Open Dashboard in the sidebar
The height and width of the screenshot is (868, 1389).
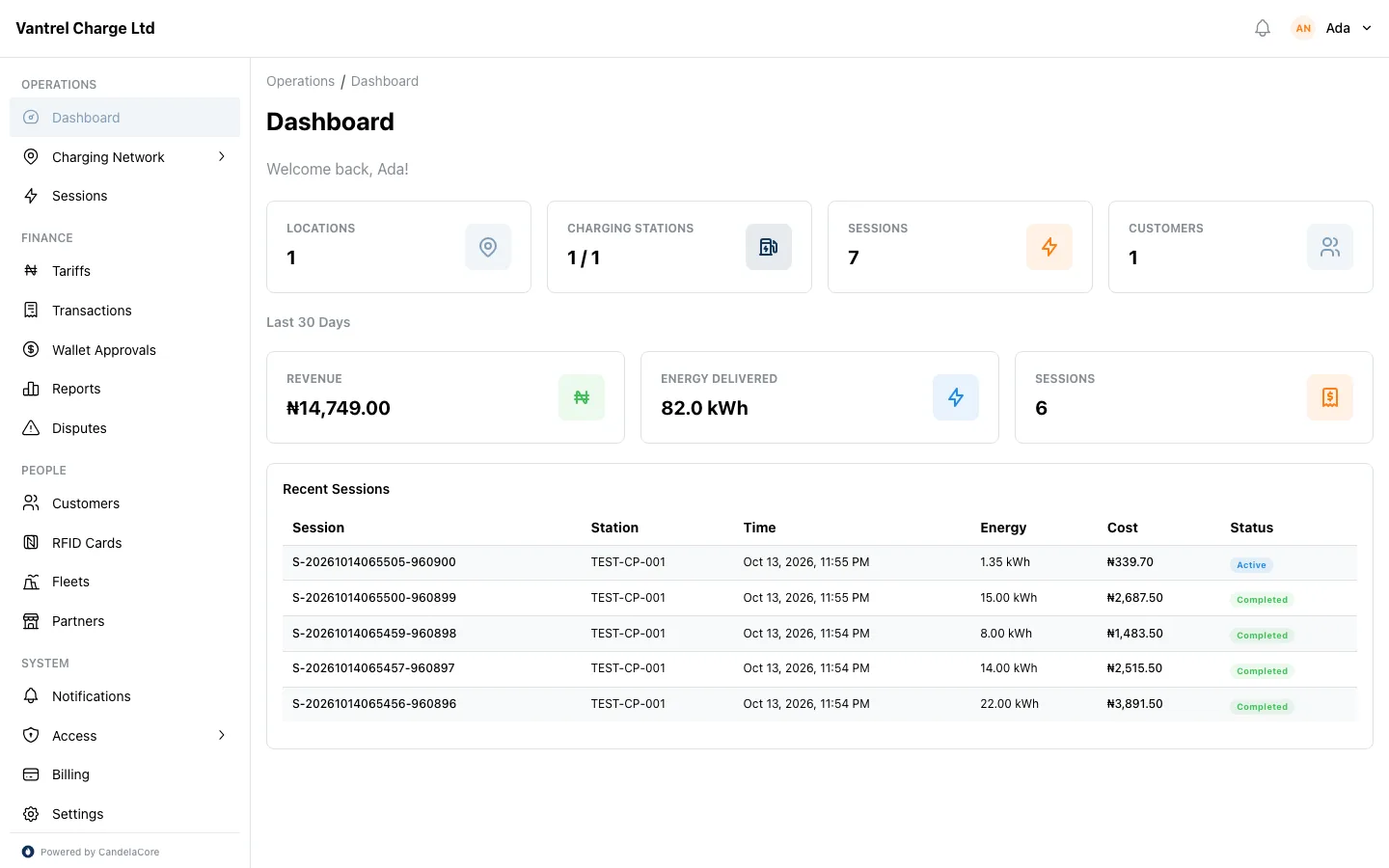click(124, 118)
